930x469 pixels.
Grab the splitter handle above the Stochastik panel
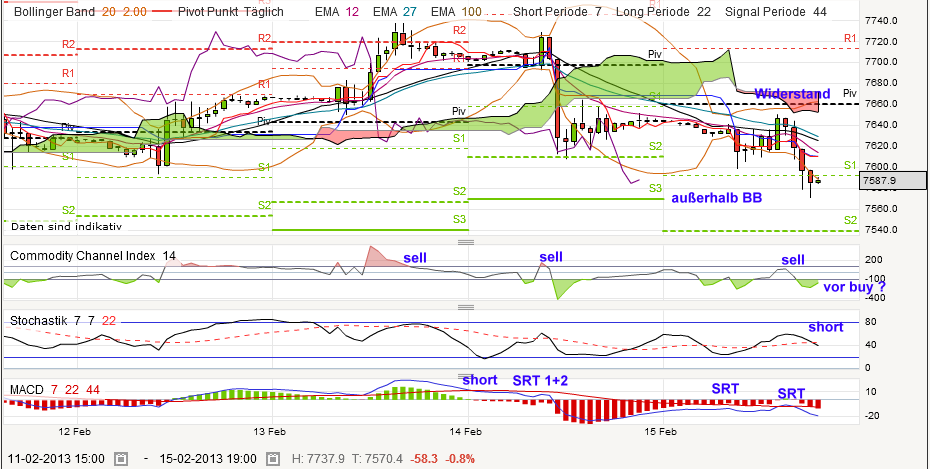point(466,307)
